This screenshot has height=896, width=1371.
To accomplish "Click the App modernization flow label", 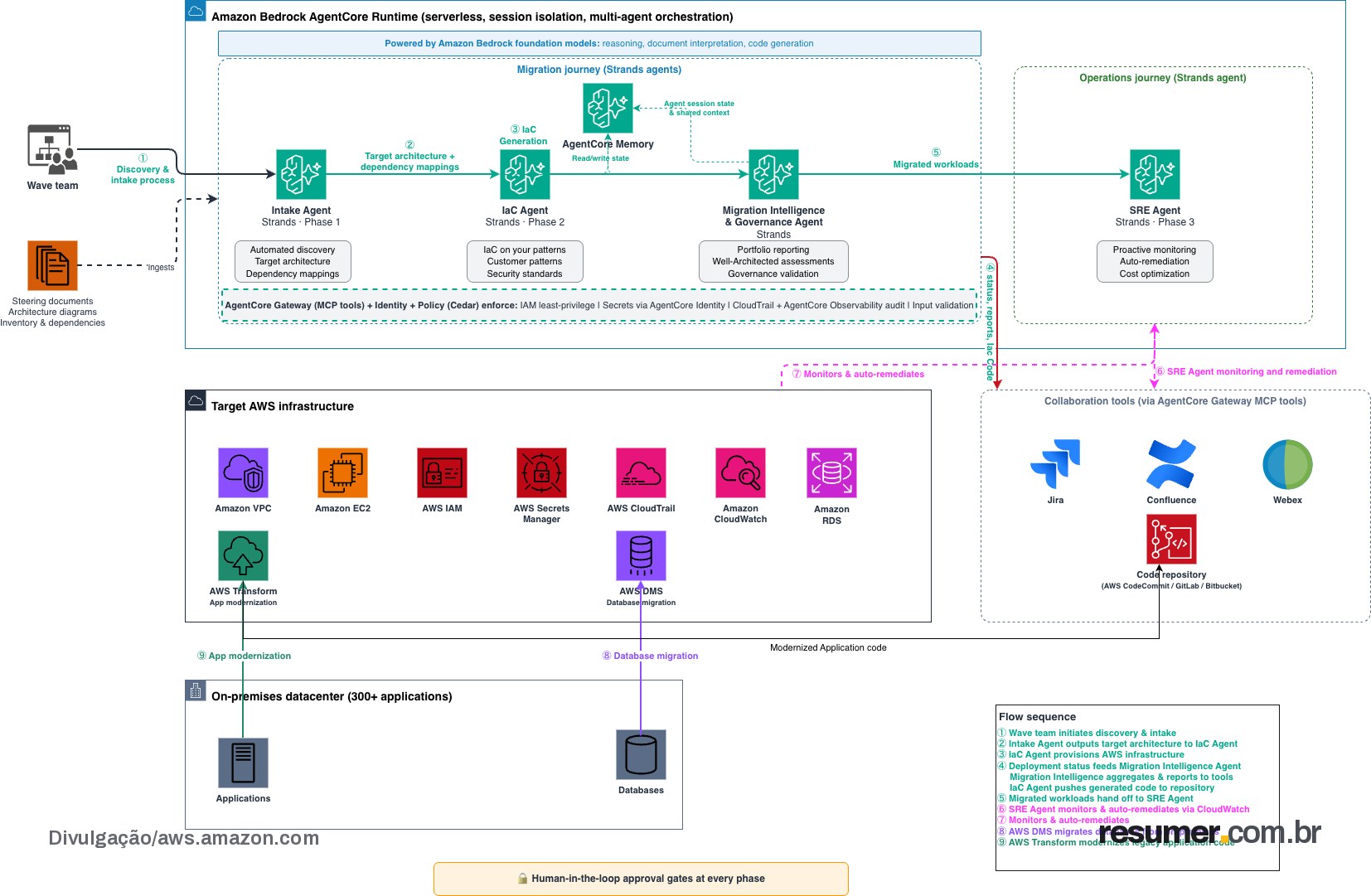I will [x=244, y=656].
